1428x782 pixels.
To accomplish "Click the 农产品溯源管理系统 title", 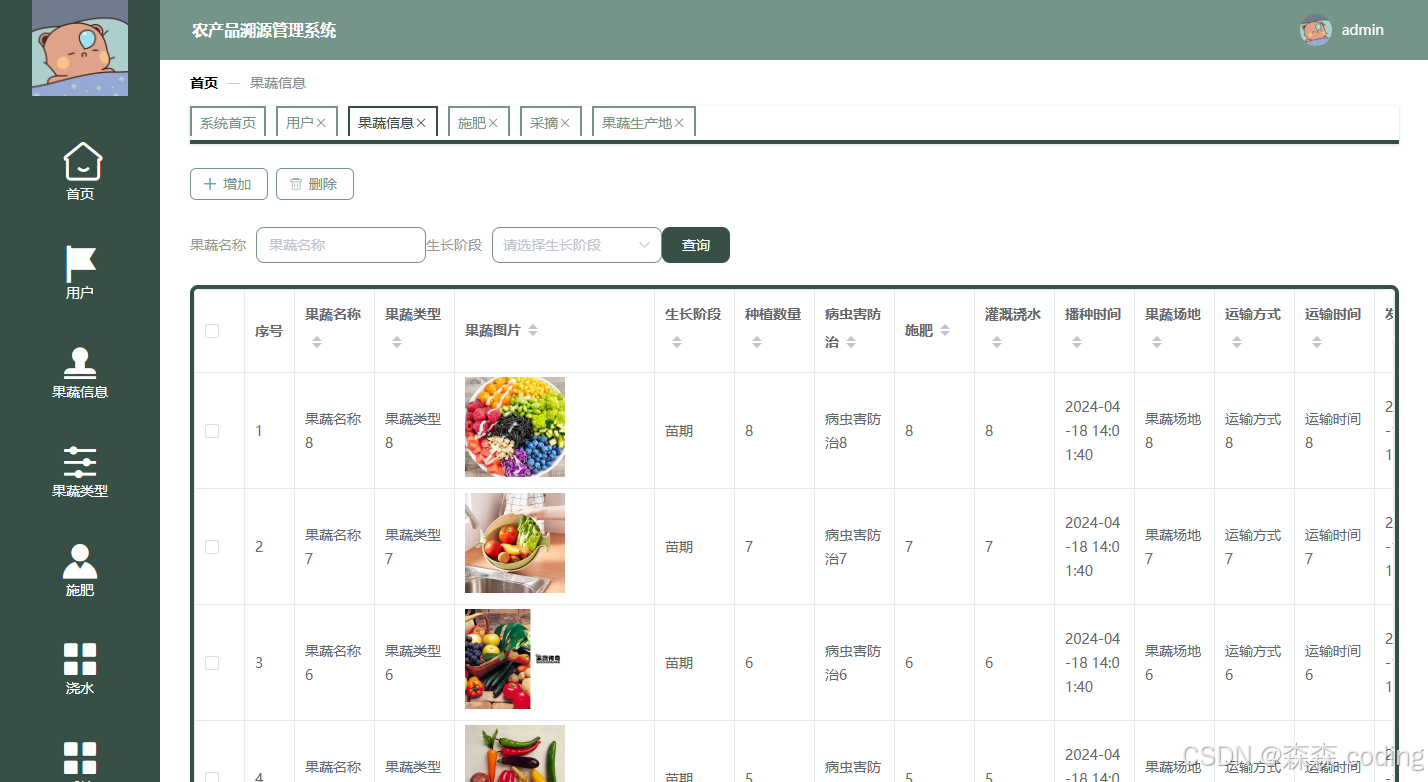I will click(264, 30).
